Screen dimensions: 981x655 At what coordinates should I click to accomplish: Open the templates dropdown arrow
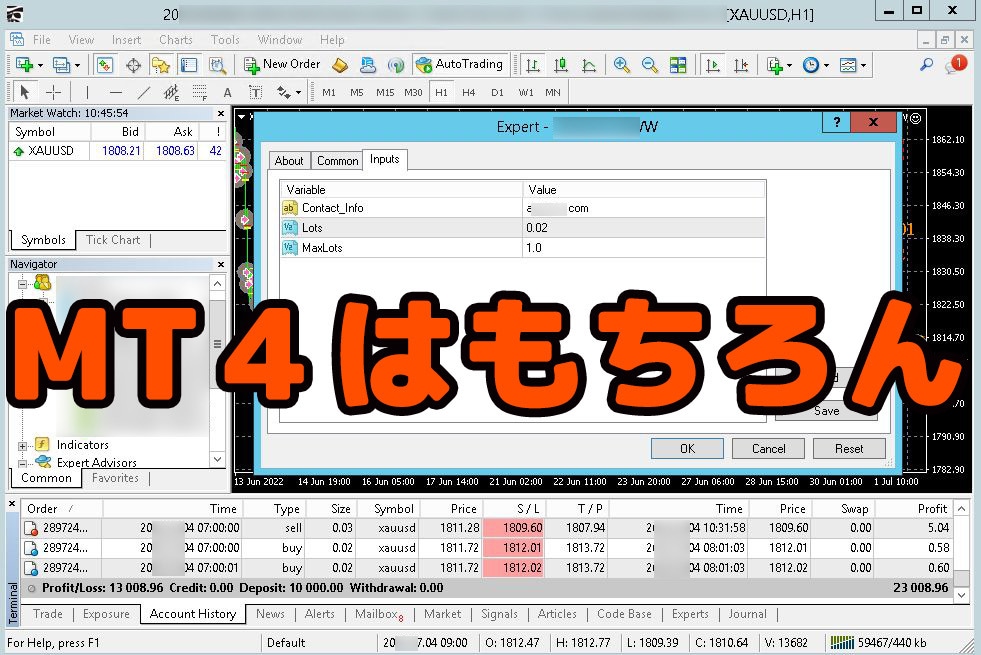point(863,65)
